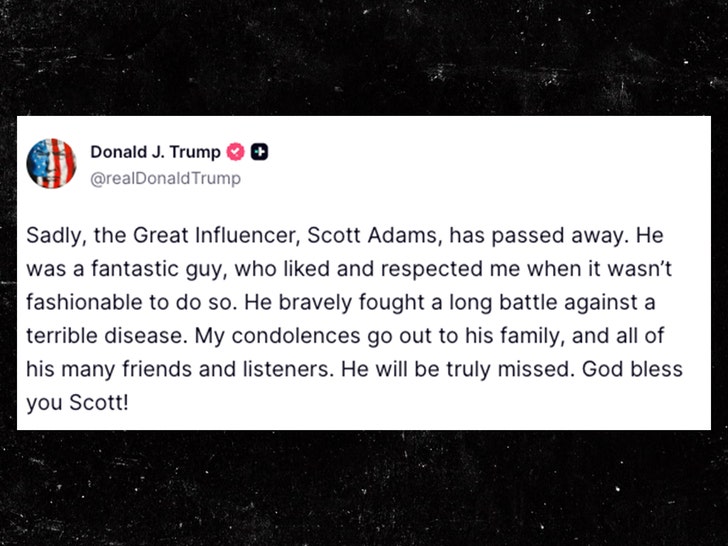
Task: Click the black plus badge icon
Action: coord(259,152)
